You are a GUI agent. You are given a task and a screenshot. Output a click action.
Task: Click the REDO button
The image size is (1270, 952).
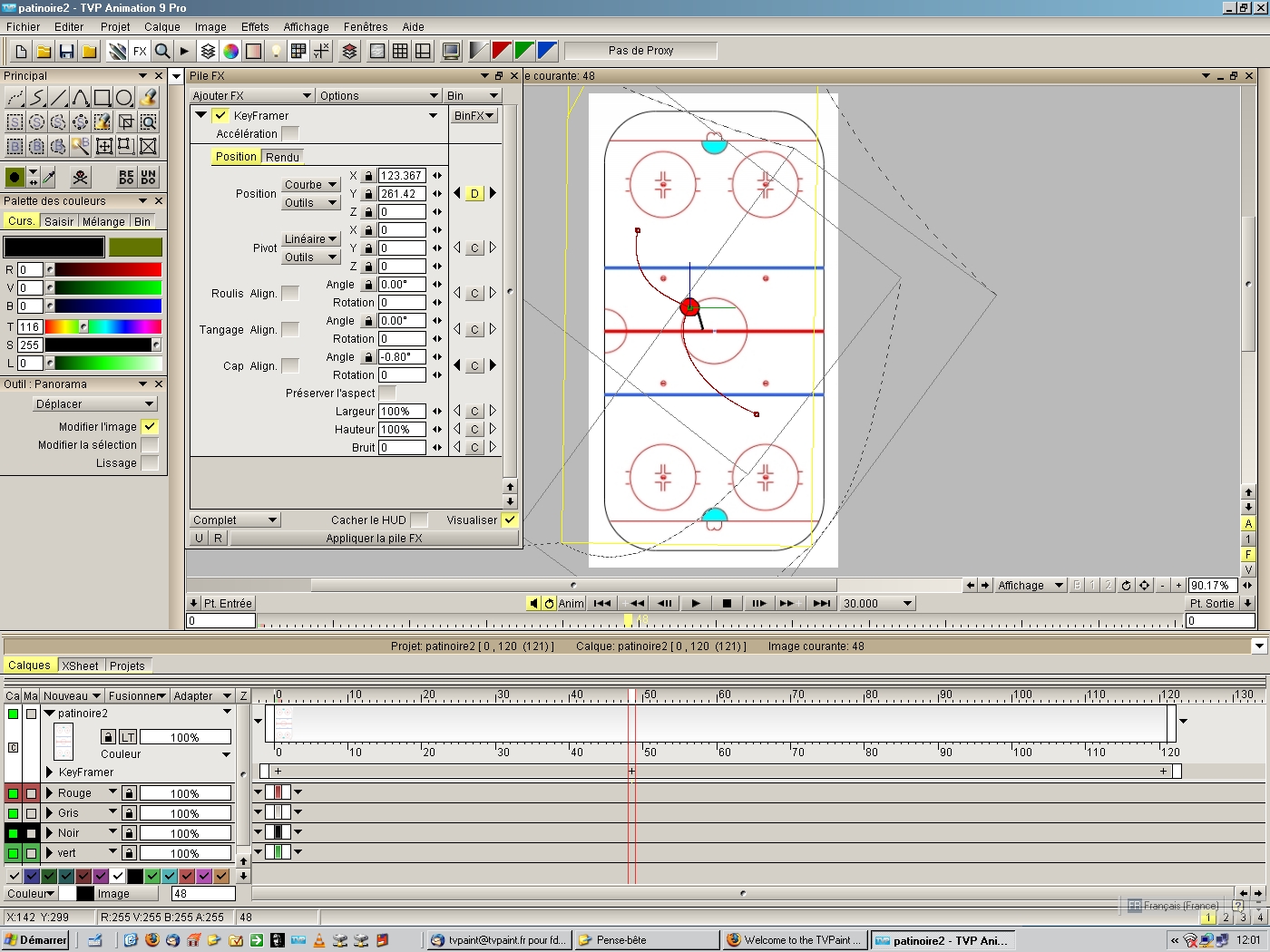[x=126, y=178]
